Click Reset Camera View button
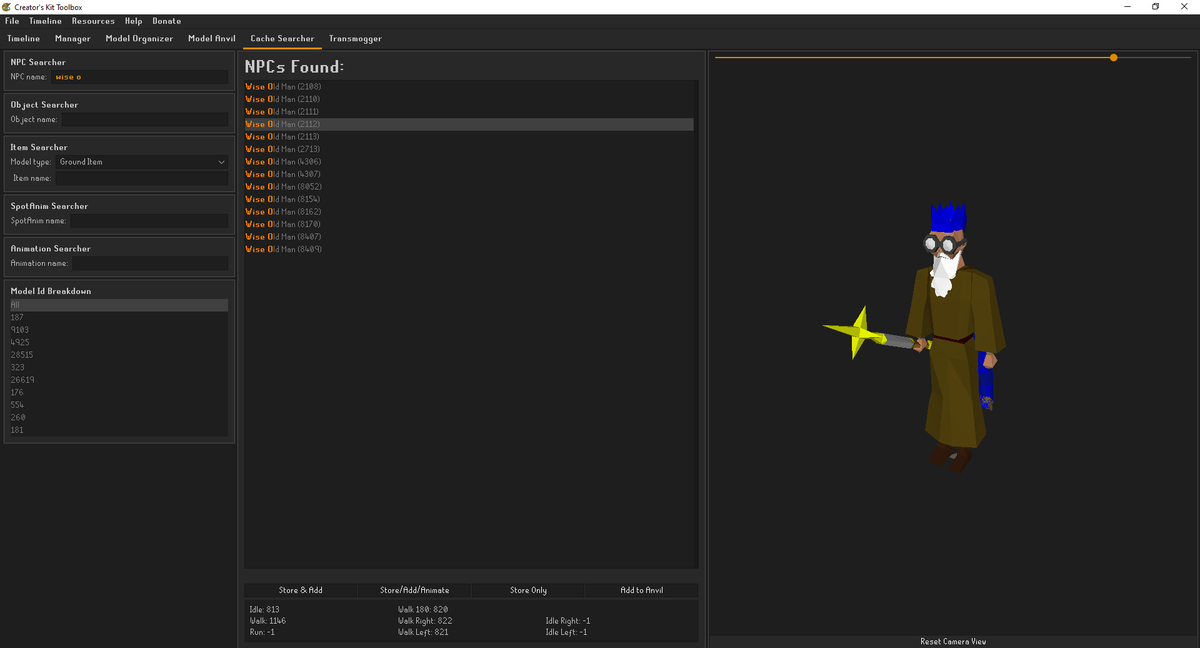Screen dimensions: 1200x648 pos(953,641)
